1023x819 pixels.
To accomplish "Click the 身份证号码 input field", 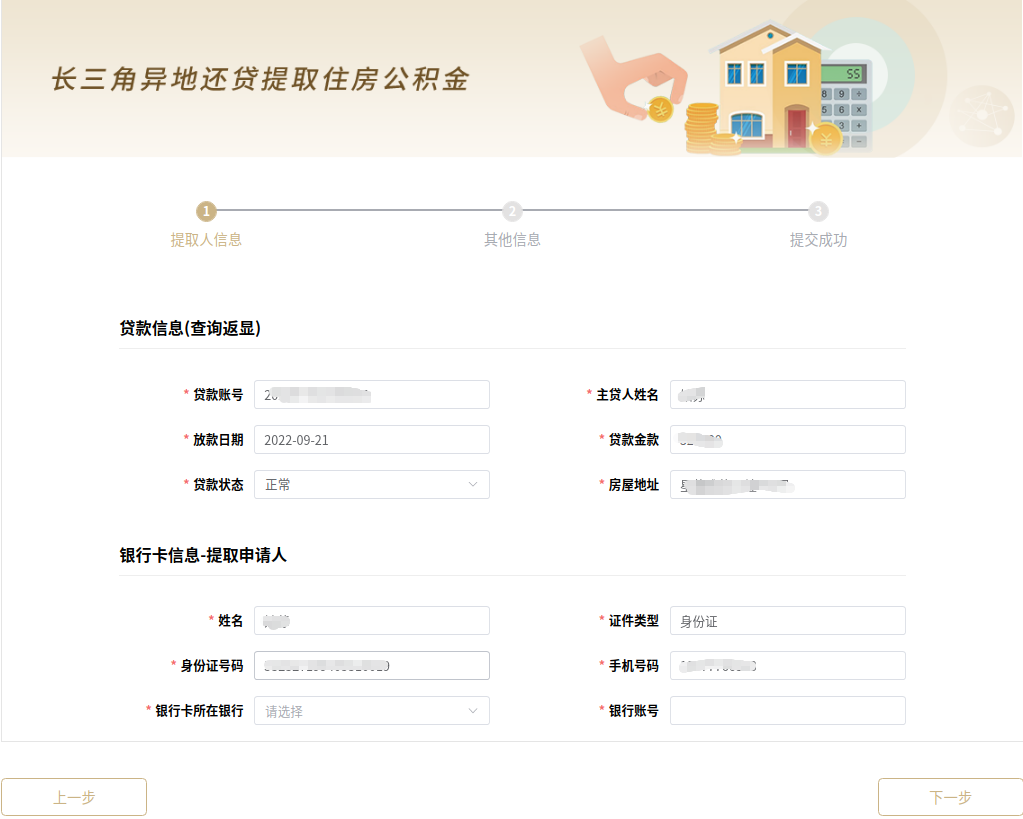I will pos(371,665).
